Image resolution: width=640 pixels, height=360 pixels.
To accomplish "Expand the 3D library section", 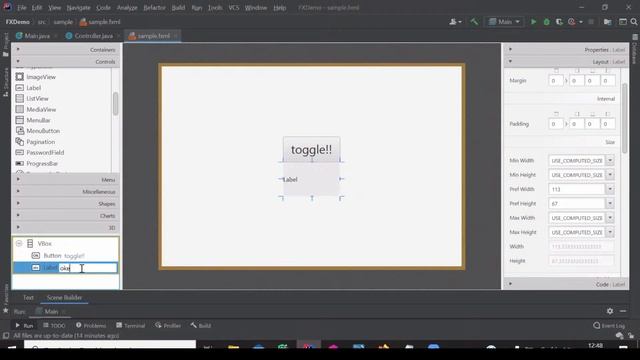I will click(x=66, y=228).
